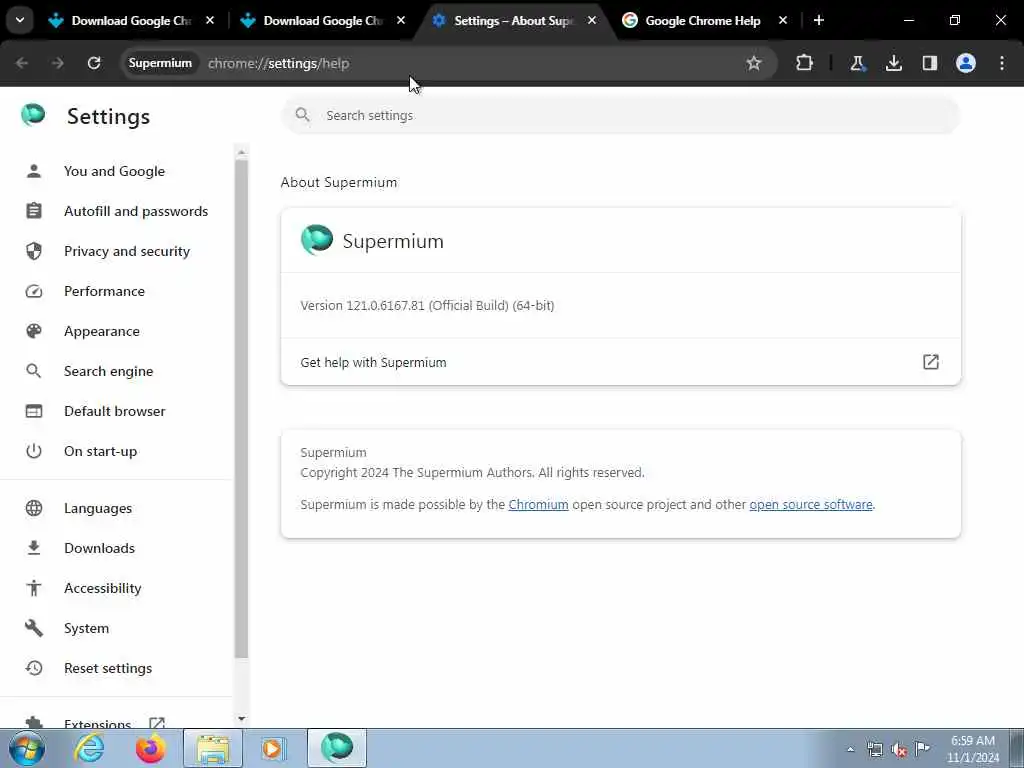Click the Version 121.0.6167.81 text
Screen dimensions: 1024x768
click(x=427, y=305)
